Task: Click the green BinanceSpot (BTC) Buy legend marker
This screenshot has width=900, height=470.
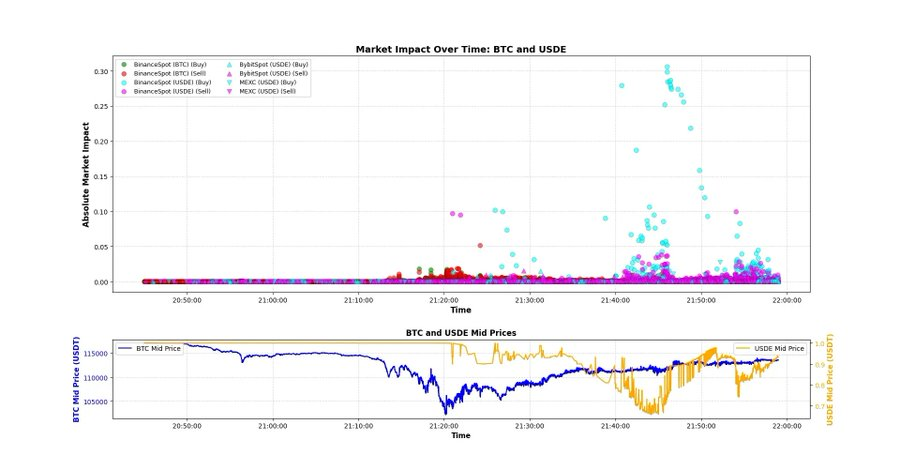Action: tap(124, 65)
